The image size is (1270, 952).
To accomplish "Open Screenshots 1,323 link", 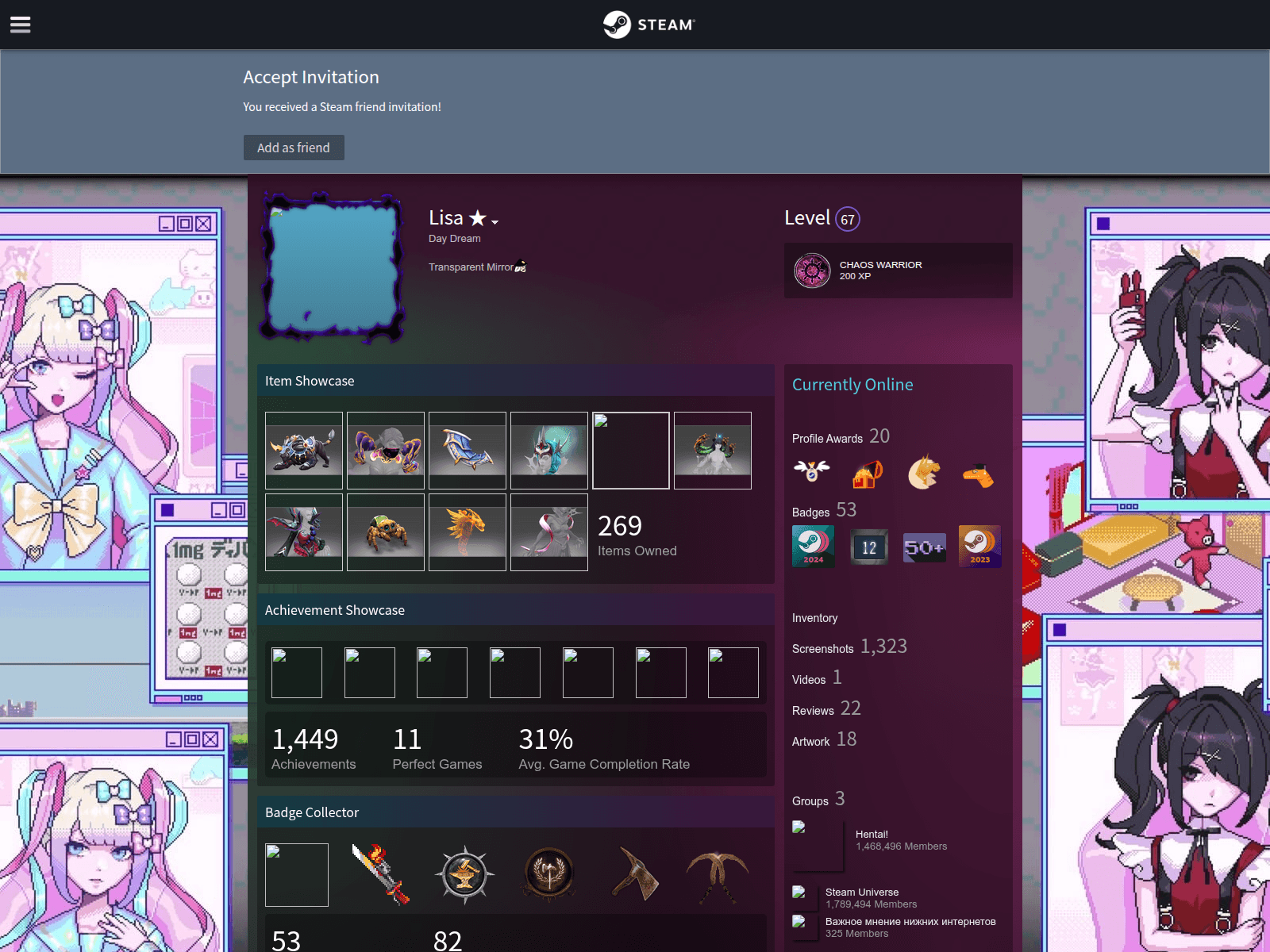I will (x=849, y=647).
